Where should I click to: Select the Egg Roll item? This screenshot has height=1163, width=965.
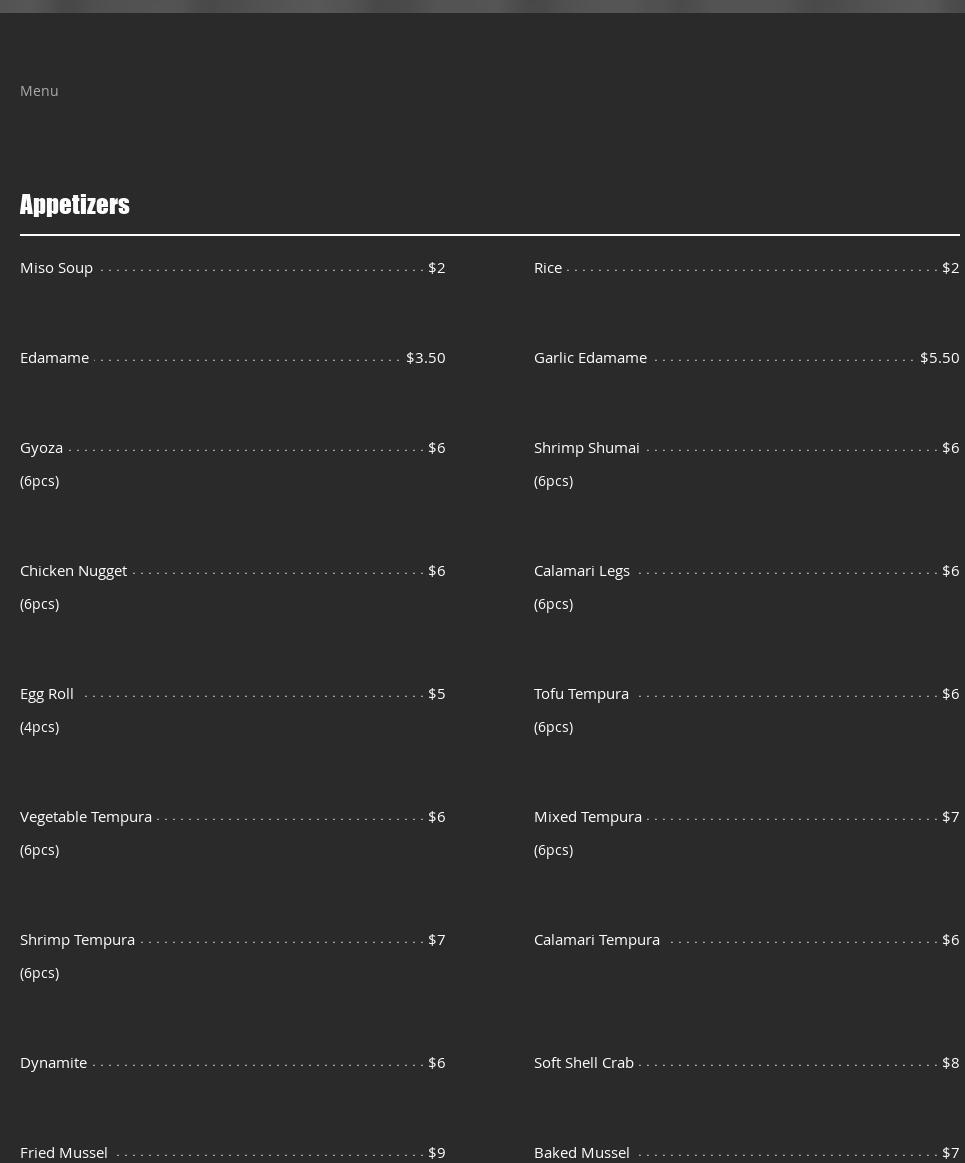[46, 694]
